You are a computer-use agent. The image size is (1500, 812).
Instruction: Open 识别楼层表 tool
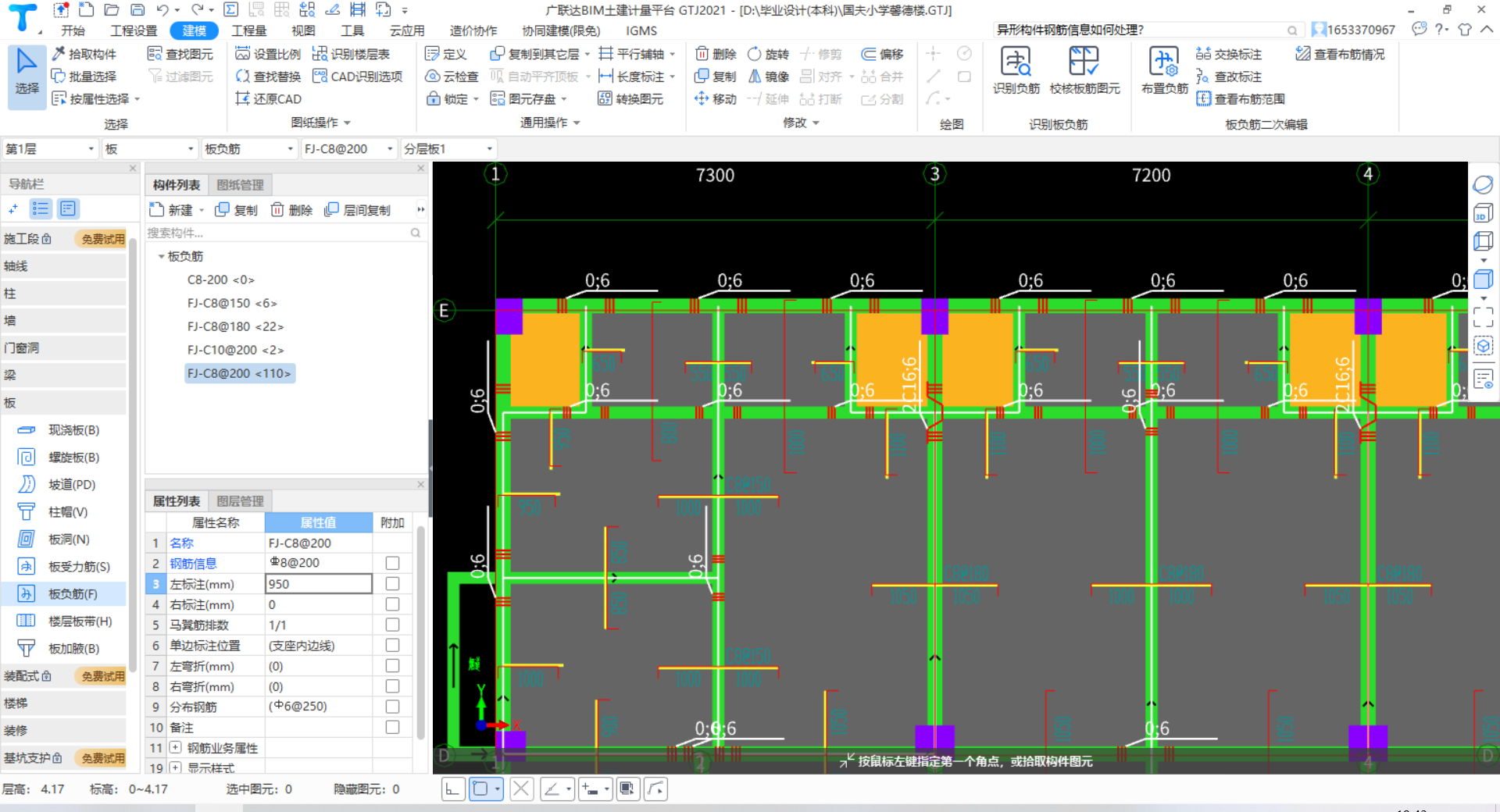click(x=352, y=54)
